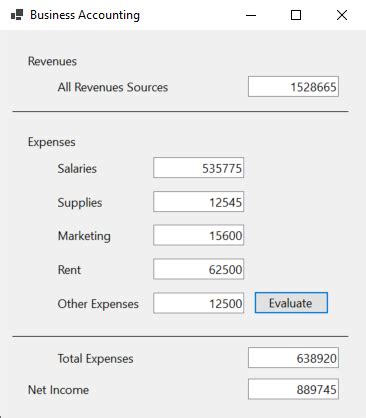Screen dimensions: 366x418
Task: Select the Salaries input field
Action: tap(199, 168)
